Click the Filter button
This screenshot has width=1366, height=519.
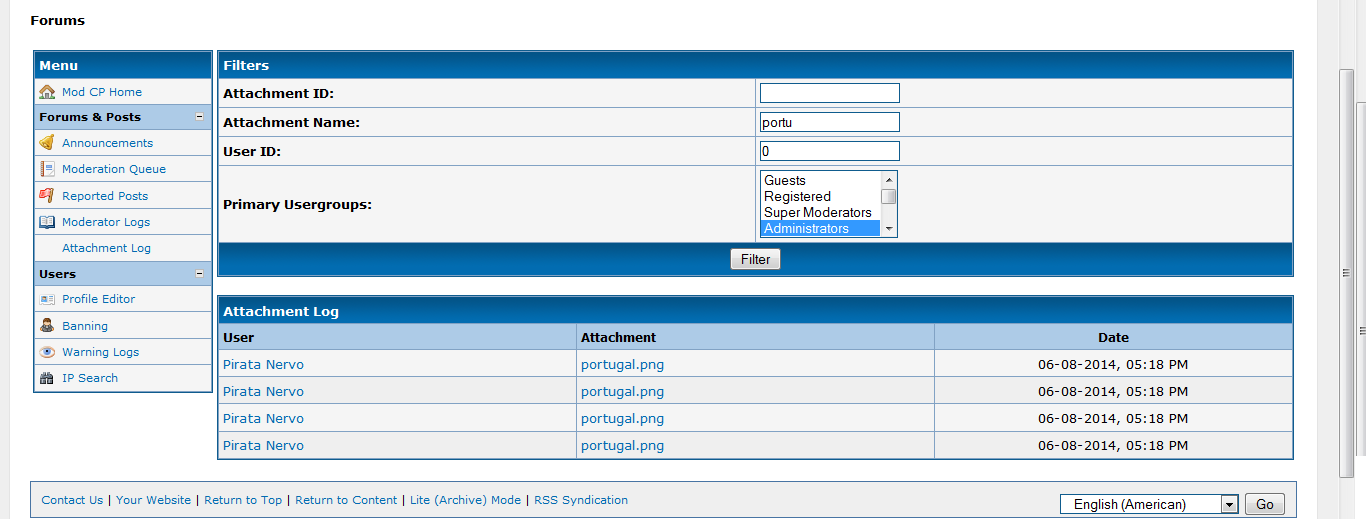(755, 259)
